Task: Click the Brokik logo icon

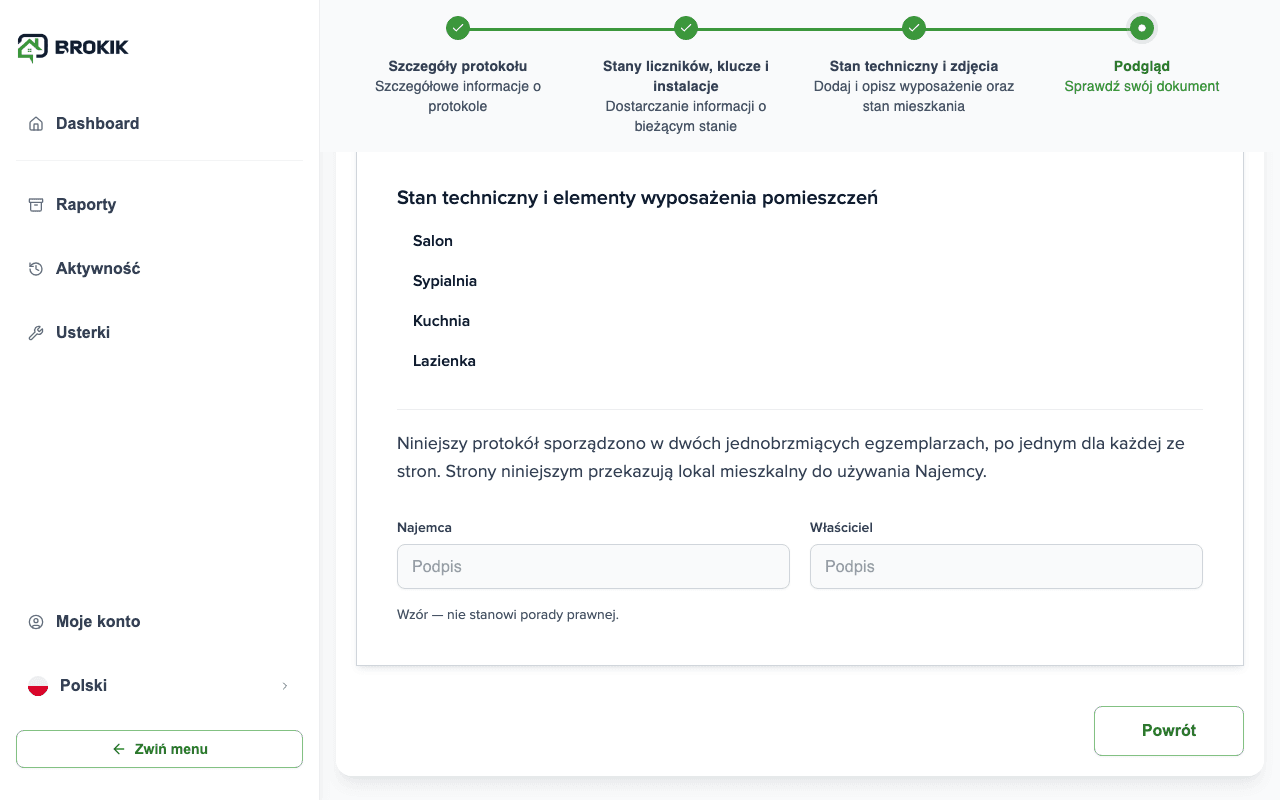Action: pos(32,47)
